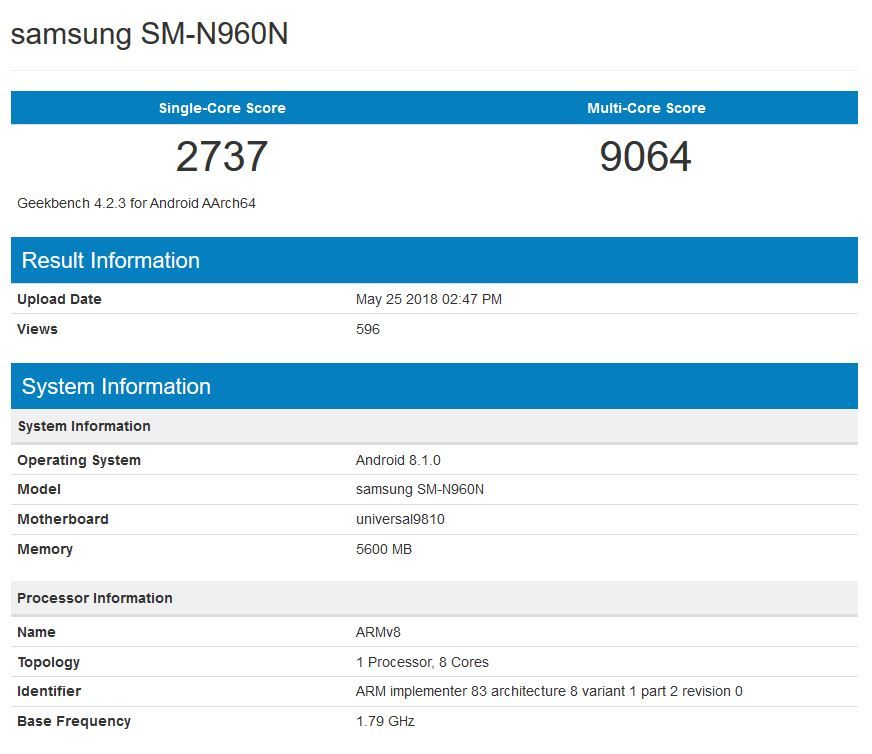Select the Identifier label
Viewport: 872px width, 754px height.
tap(49, 691)
